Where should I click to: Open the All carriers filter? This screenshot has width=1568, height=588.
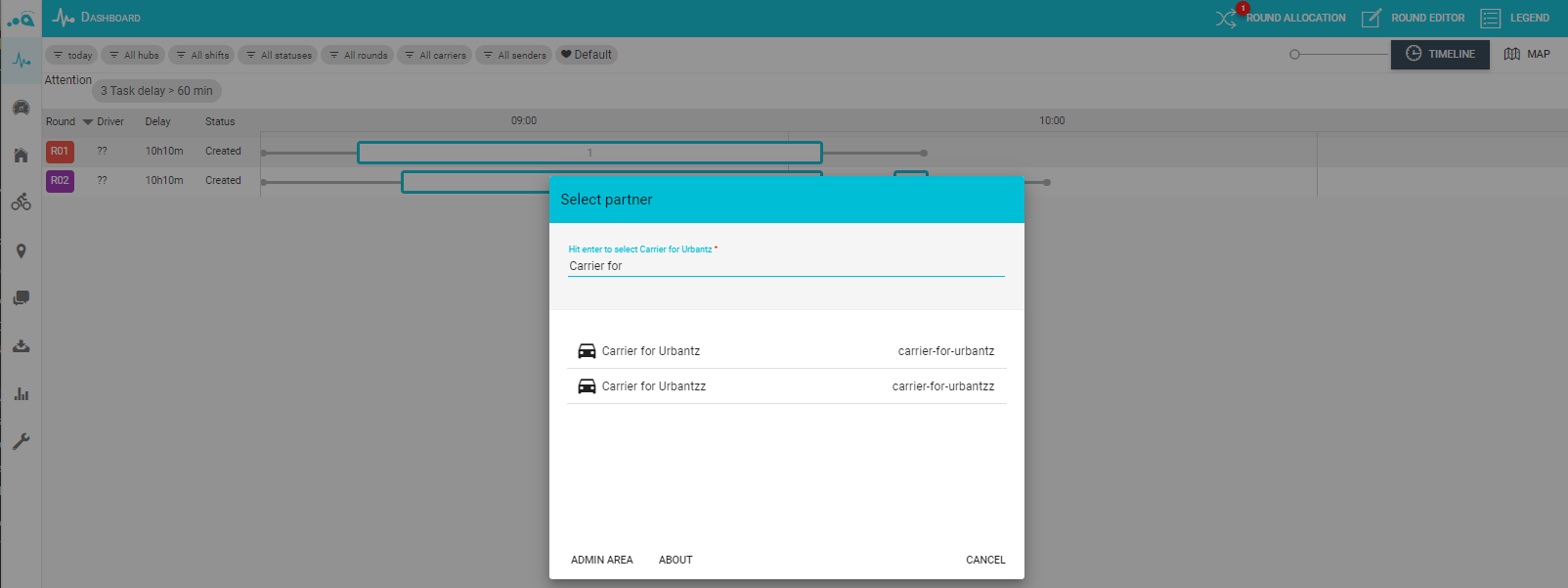pyautogui.click(x=435, y=55)
